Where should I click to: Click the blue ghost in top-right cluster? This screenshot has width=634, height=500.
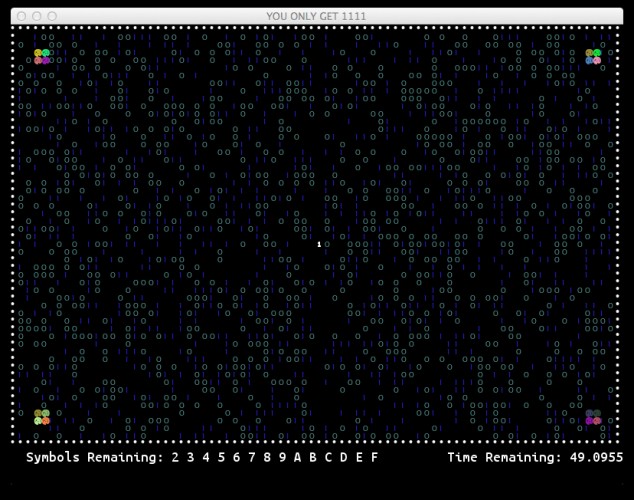[589, 60]
